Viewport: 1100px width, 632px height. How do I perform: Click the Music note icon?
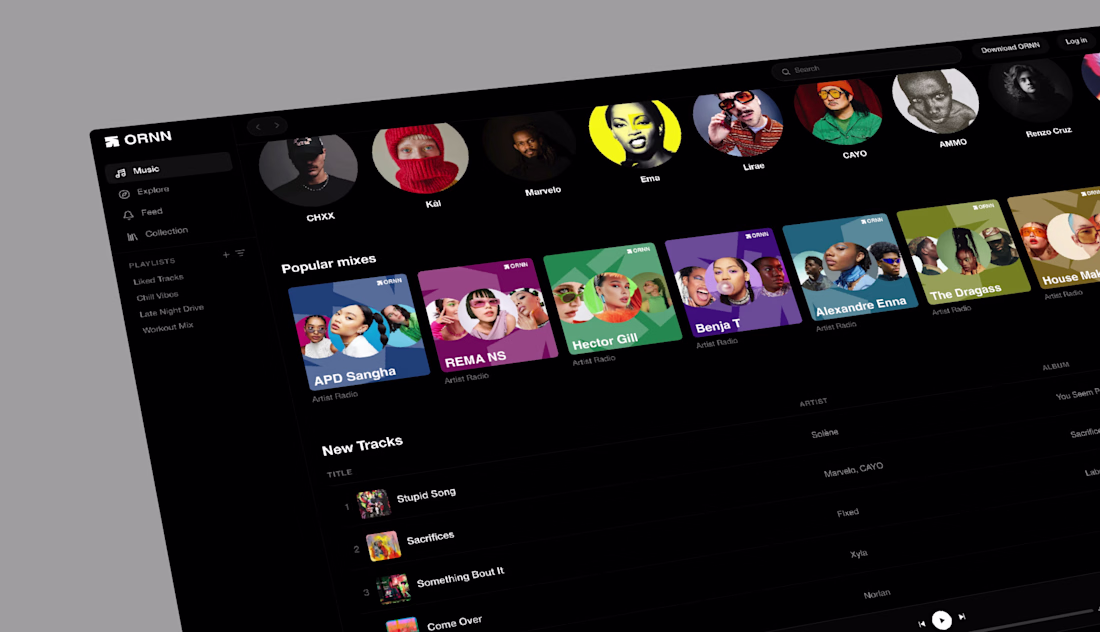(x=121, y=173)
